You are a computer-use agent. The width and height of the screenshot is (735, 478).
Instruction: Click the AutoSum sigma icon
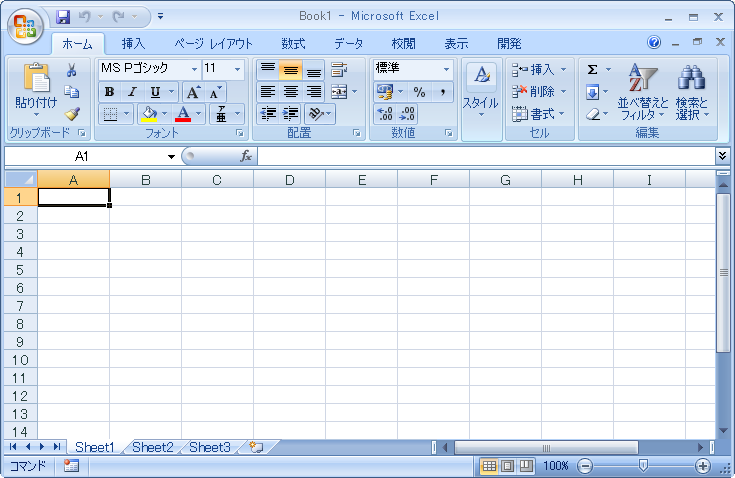tap(592, 70)
